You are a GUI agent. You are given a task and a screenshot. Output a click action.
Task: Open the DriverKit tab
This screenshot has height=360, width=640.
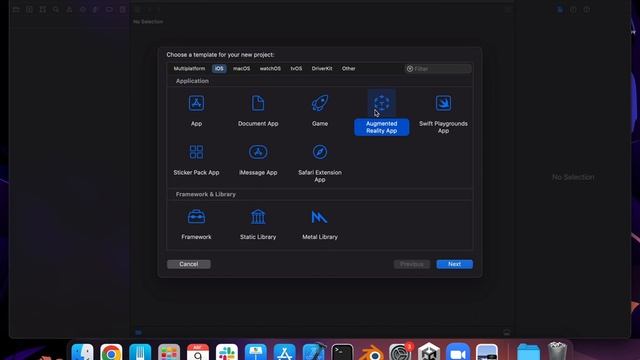coord(322,69)
